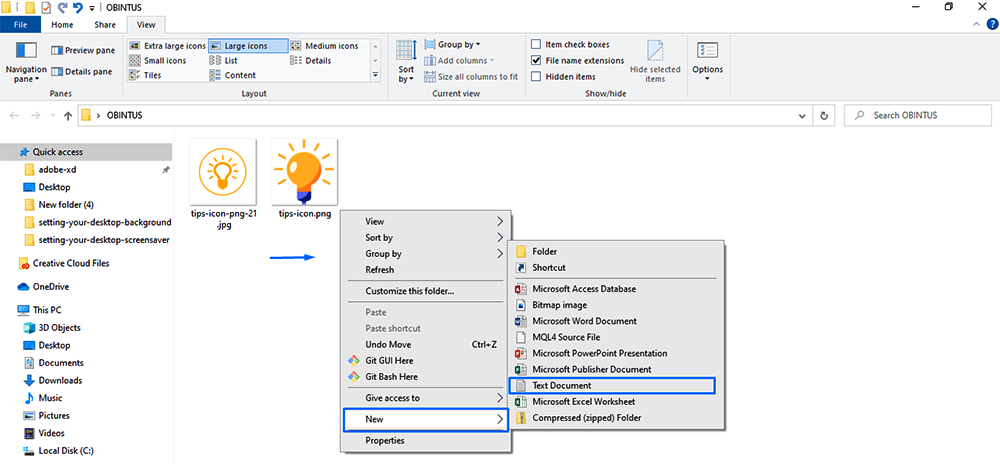Toggle the Preview pane
The width and height of the screenshot is (1000, 464).
pos(83,50)
